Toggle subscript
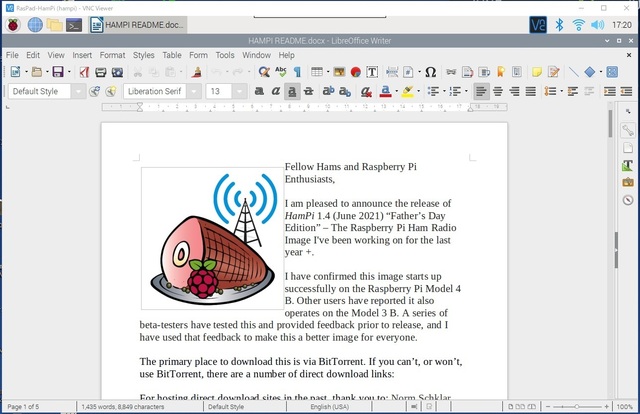 click(345, 91)
